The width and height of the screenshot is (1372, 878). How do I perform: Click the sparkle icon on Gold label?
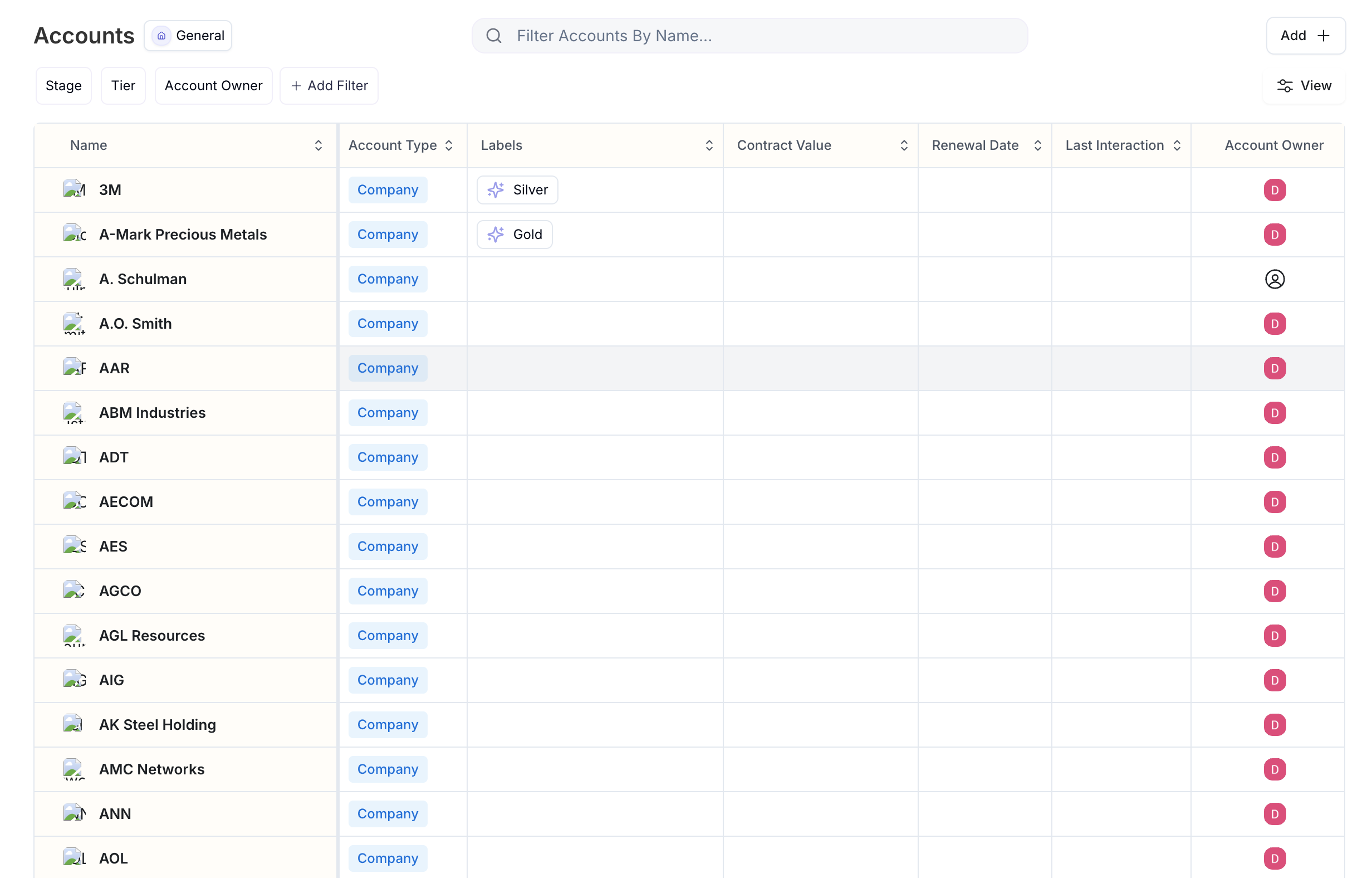click(495, 235)
